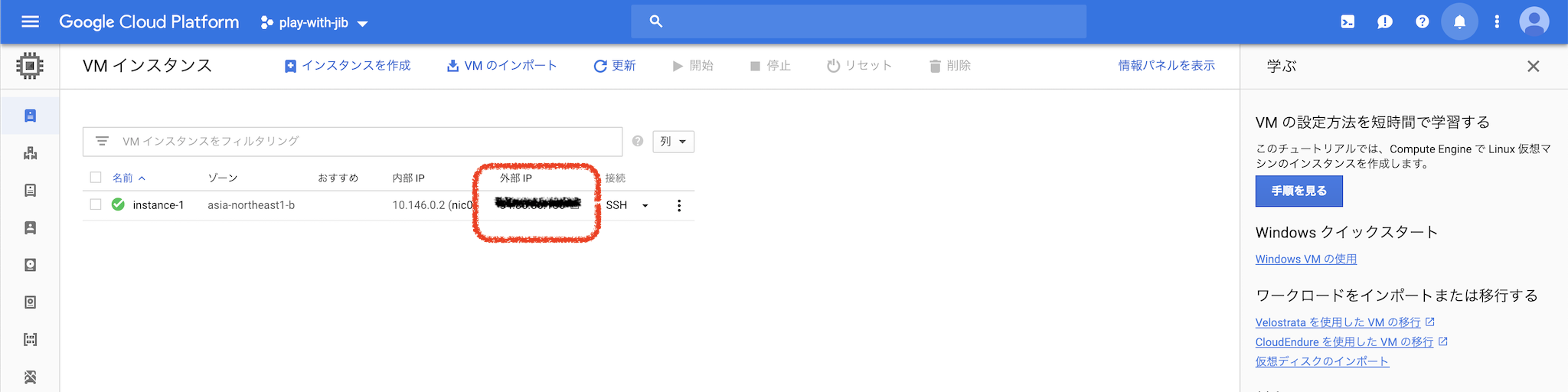The width and height of the screenshot is (1568, 392).
Task: Select instance templates sidebar icon
Action: coord(30,191)
